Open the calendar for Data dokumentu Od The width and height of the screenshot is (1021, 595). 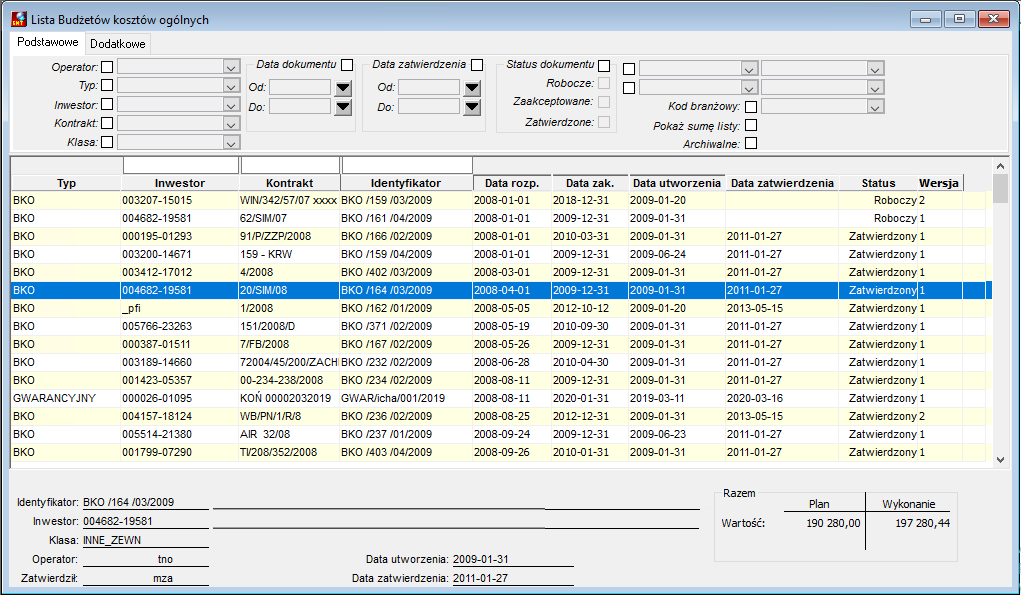pos(343,87)
